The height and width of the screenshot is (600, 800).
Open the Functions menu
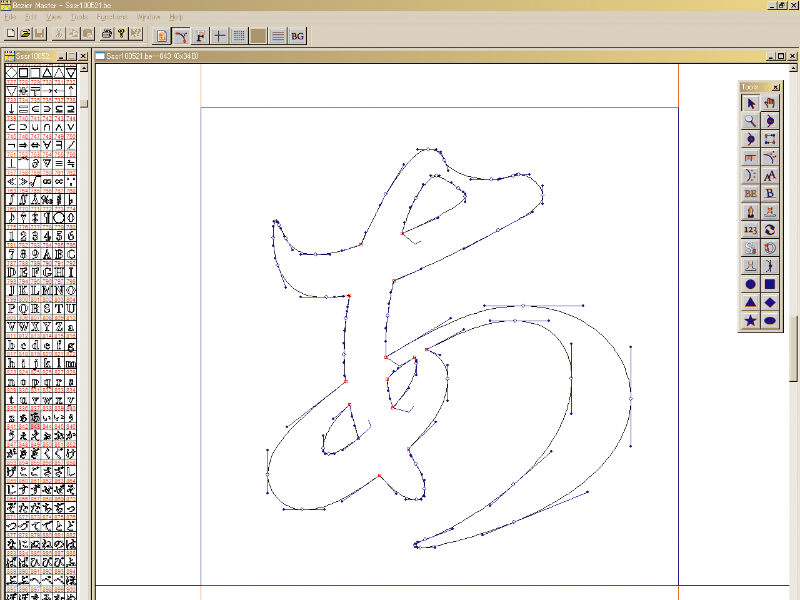pos(111,18)
